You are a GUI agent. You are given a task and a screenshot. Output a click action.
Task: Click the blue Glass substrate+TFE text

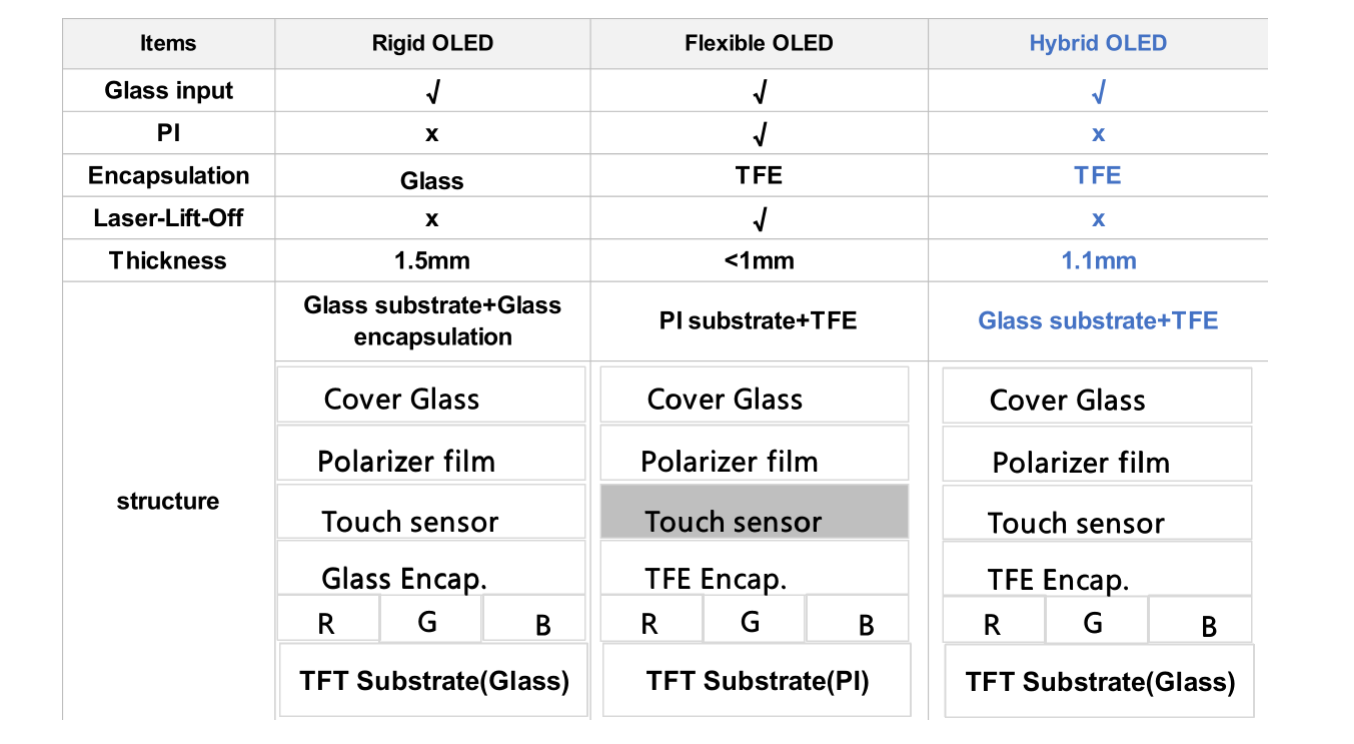pyautogui.click(x=1098, y=321)
